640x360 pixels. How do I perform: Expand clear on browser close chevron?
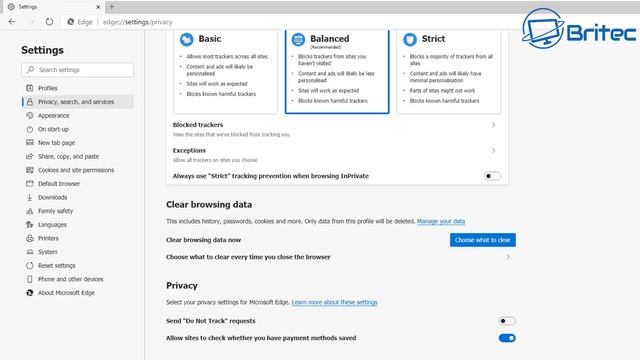[508, 257]
